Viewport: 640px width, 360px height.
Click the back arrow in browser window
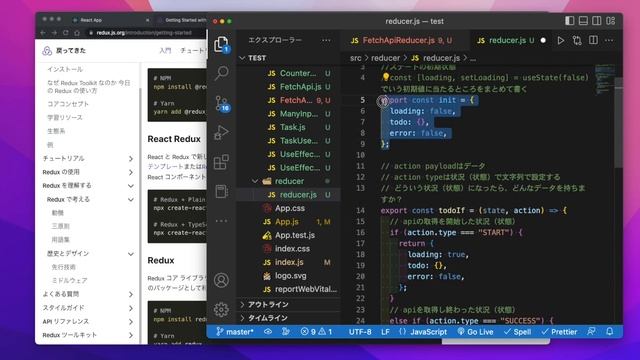[43, 33]
